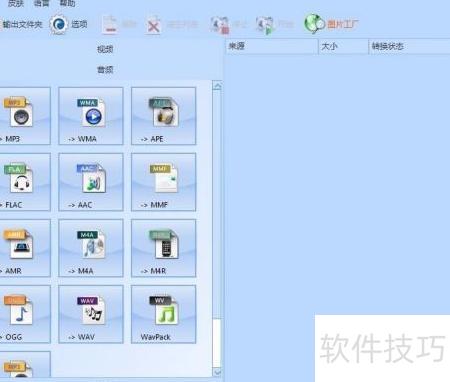450x382 pixels.
Task: Select the M4A conversion icon
Action: [91, 248]
